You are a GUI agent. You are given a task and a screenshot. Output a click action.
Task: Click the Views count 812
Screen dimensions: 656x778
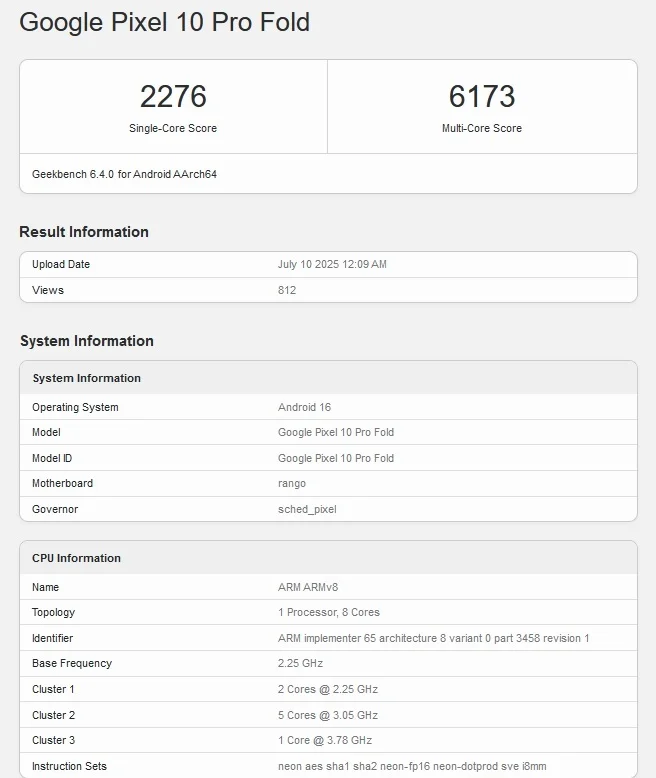pos(287,290)
